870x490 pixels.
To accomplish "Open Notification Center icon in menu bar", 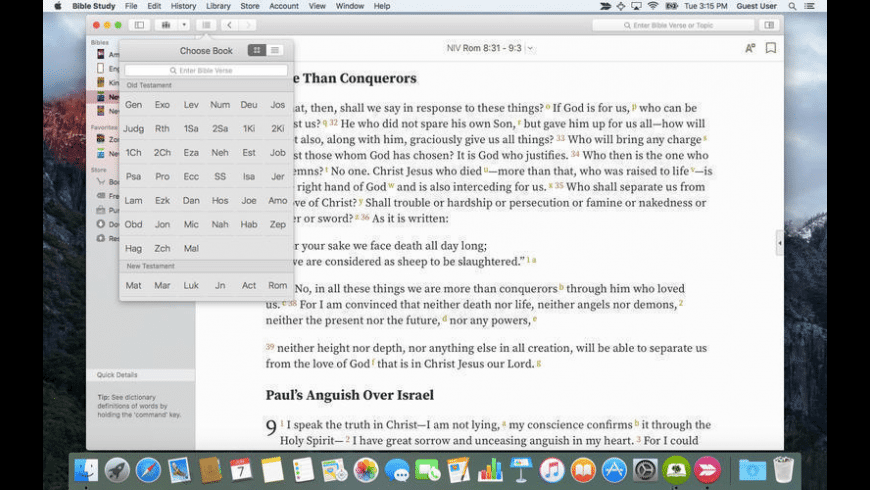I will coord(810,6).
